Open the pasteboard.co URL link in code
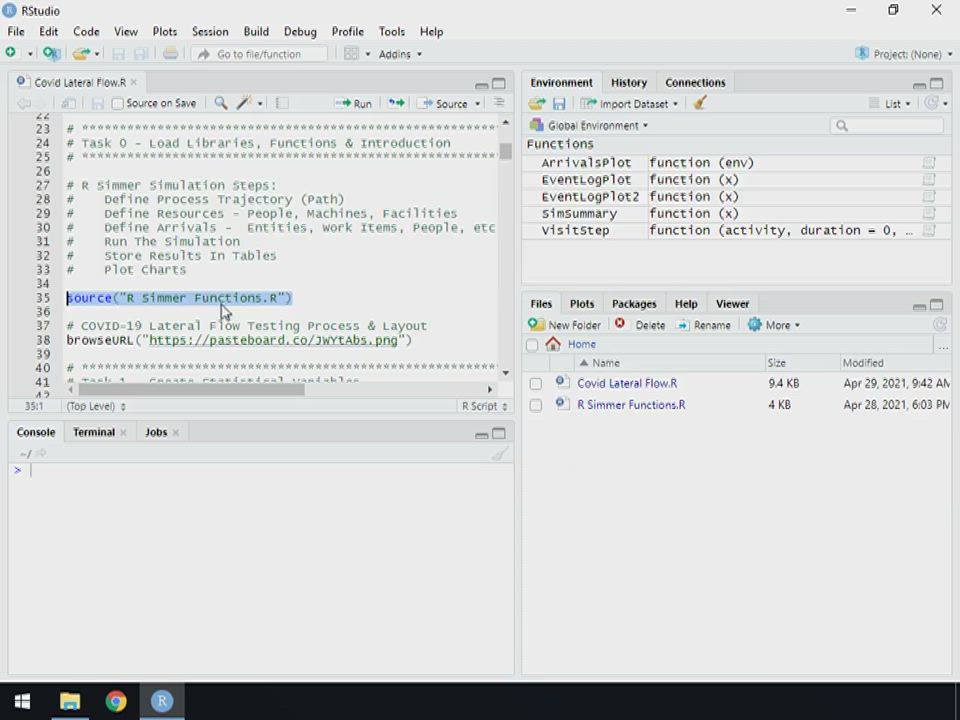 [x=273, y=340]
